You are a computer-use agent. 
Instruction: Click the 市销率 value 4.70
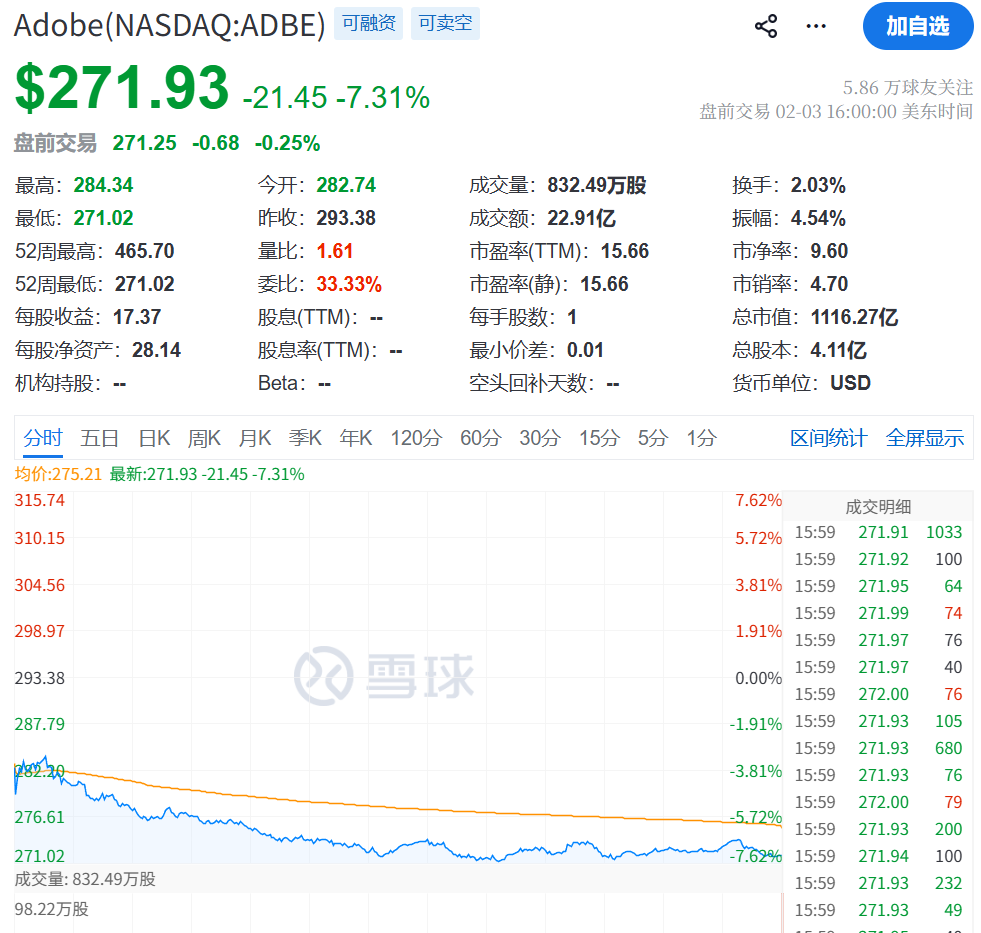[829, 284]
